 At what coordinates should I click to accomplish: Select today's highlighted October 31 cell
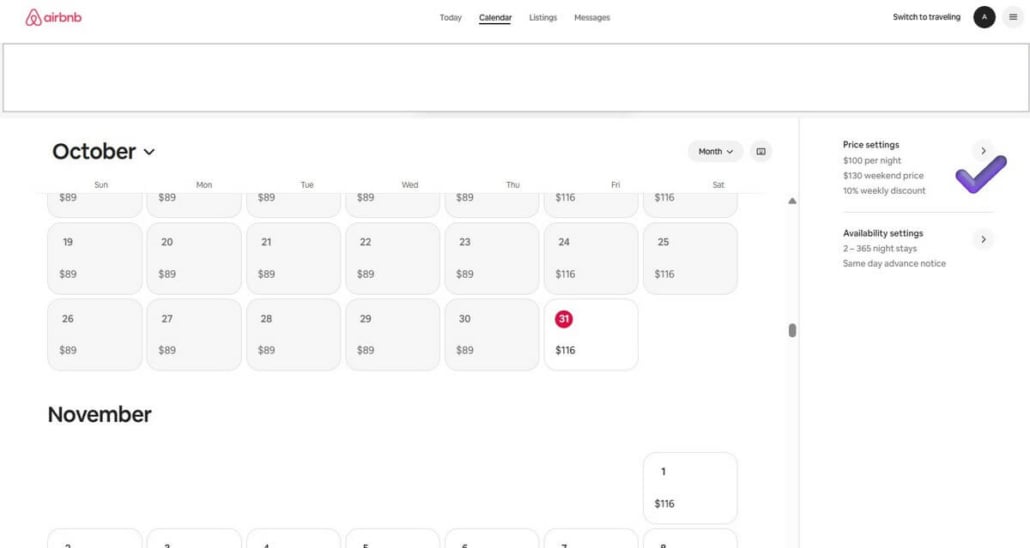(591, 335)
